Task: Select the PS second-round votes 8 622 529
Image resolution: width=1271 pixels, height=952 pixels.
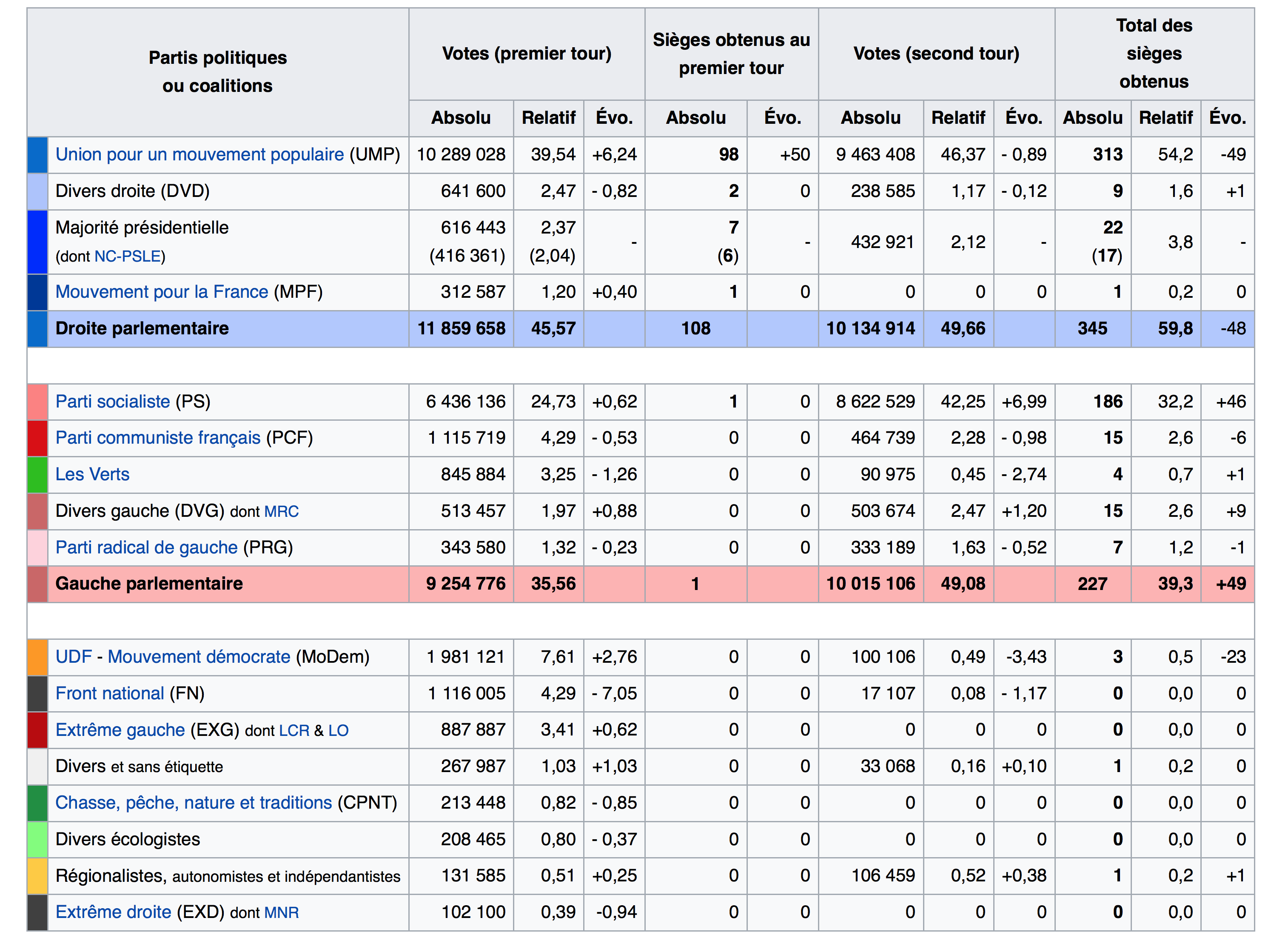Action: click(x=876, y=401)
